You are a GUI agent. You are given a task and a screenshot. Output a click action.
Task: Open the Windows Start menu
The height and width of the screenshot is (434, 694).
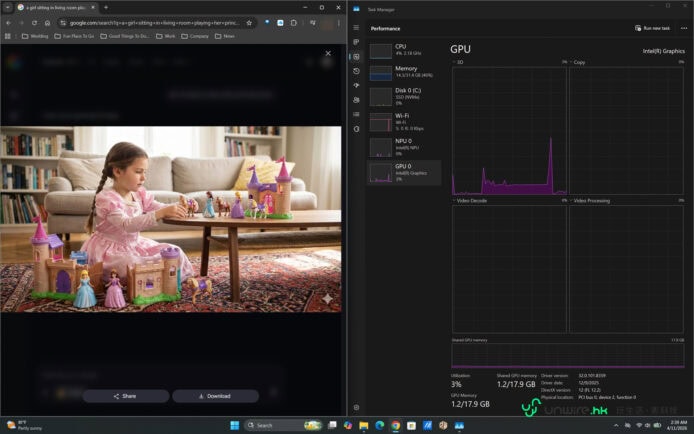point(235,425)
